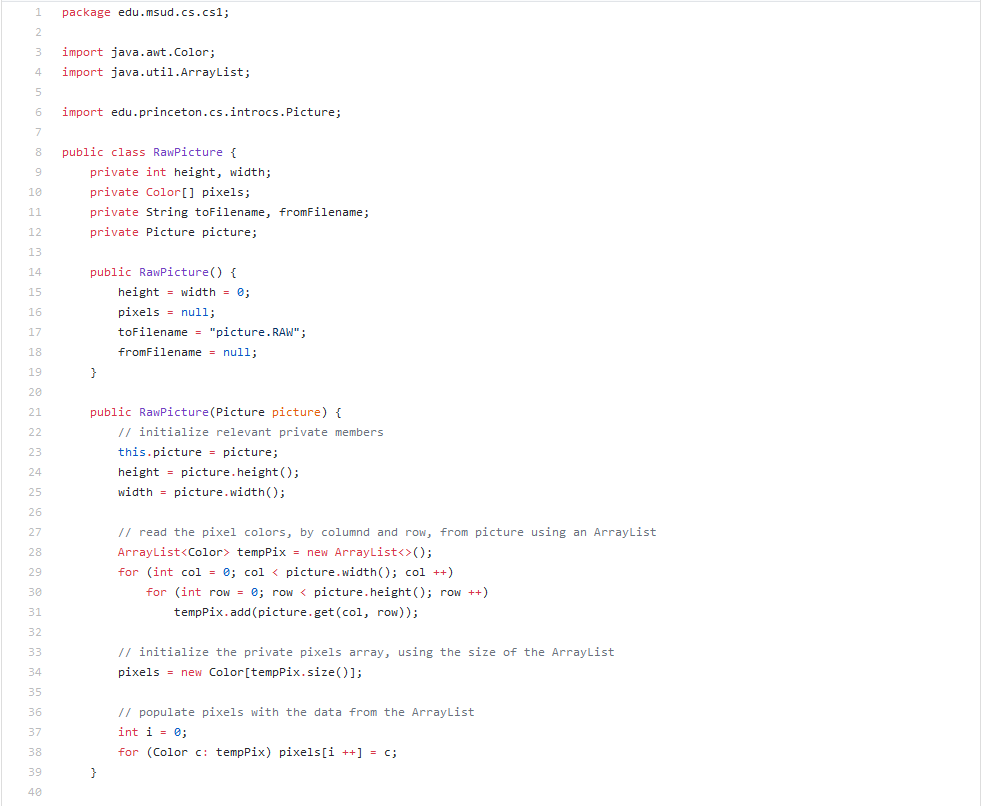Select line number 14 in the gutter
This screenshot has width=983, height=806.
(x=34, y=271)
